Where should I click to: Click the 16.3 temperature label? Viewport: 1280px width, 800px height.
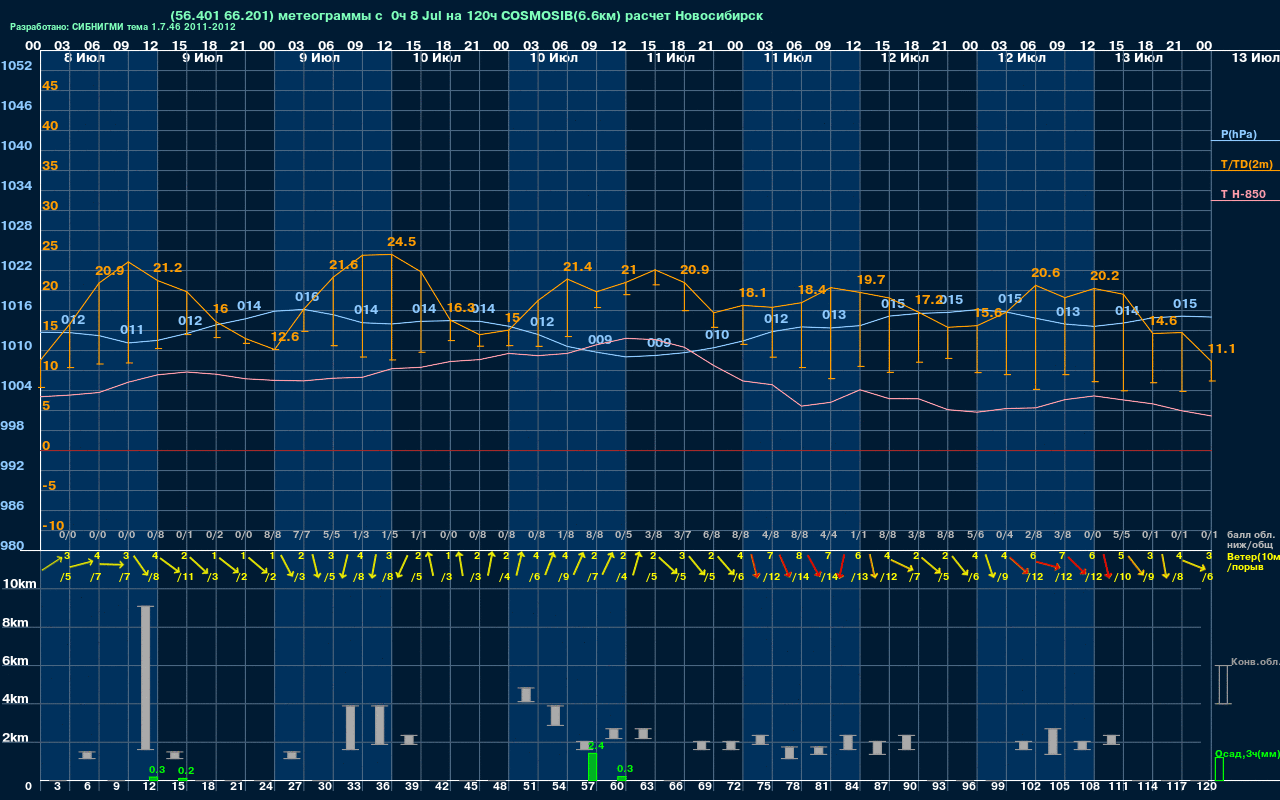tap(460, 308)
